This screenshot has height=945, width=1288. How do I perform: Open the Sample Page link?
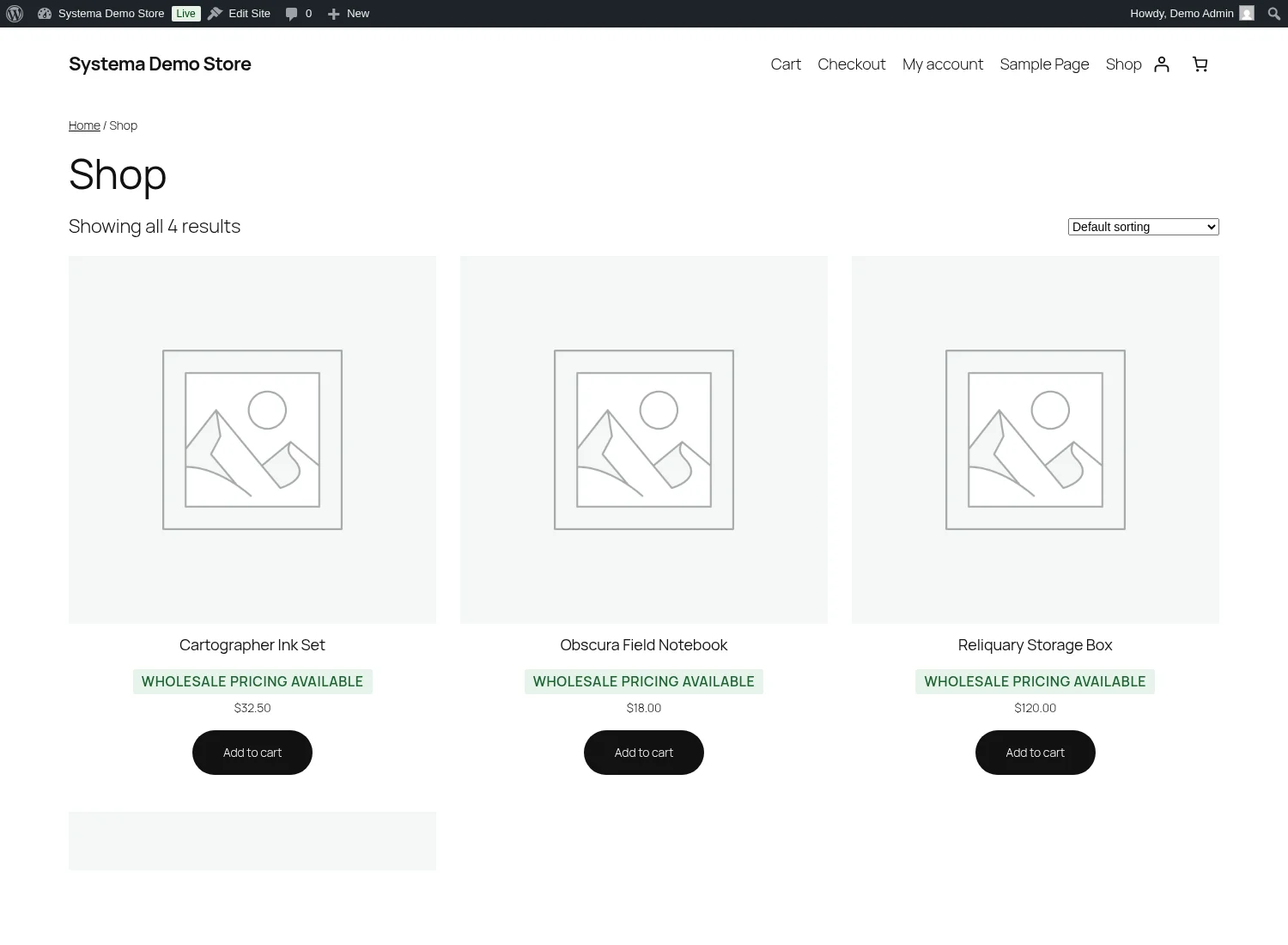[x=1044, y=64]
